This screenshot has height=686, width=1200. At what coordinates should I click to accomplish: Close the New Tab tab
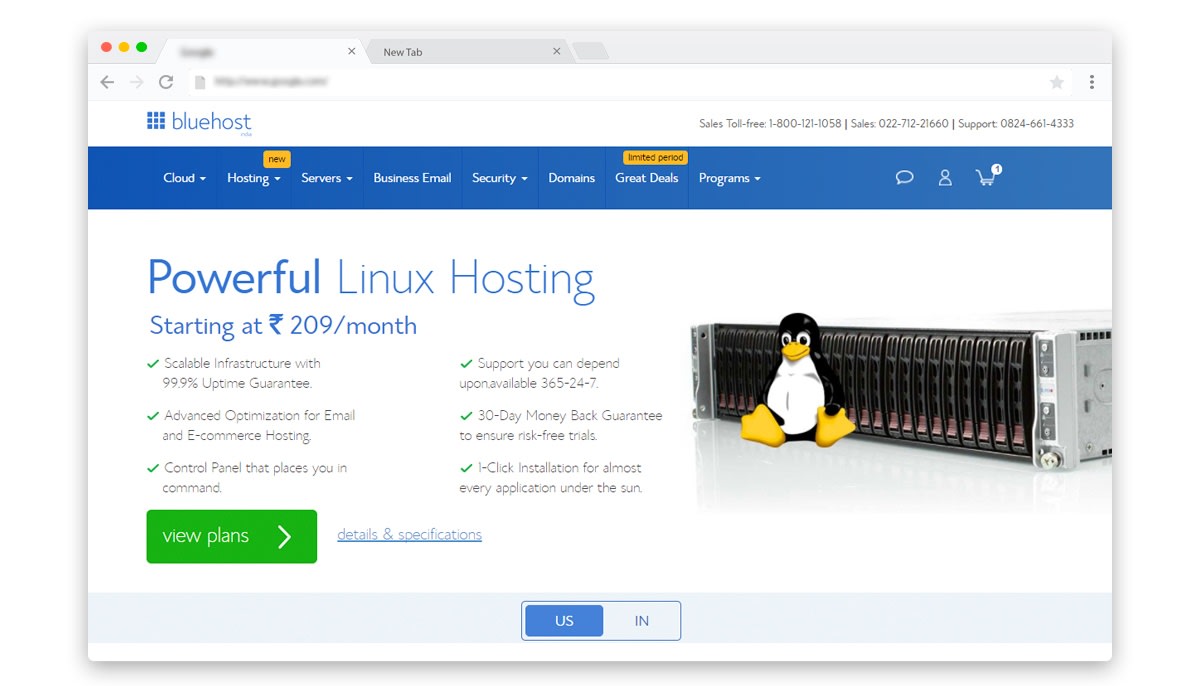point(557,51)
